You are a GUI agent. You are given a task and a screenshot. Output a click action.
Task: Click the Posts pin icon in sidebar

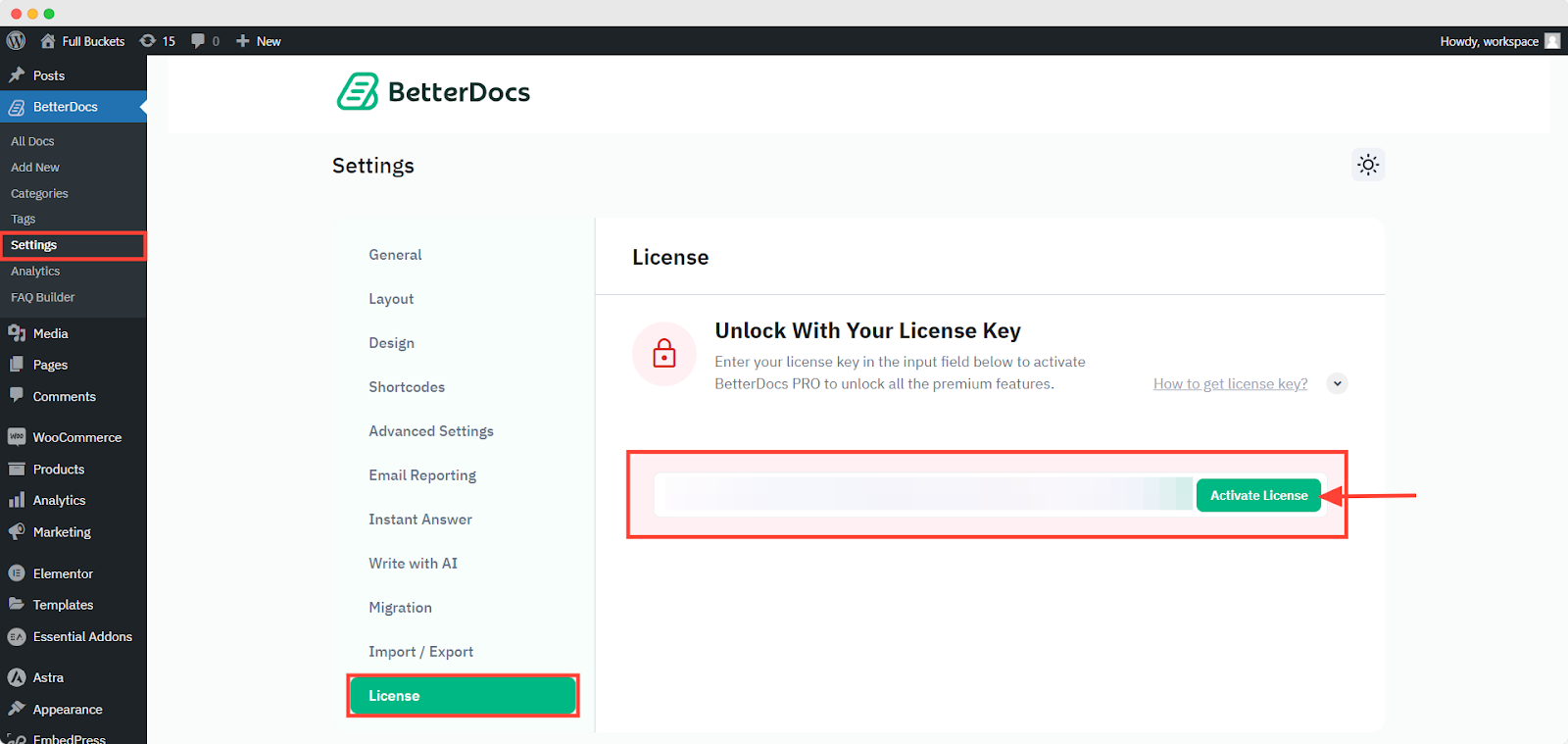coord(17,75)
